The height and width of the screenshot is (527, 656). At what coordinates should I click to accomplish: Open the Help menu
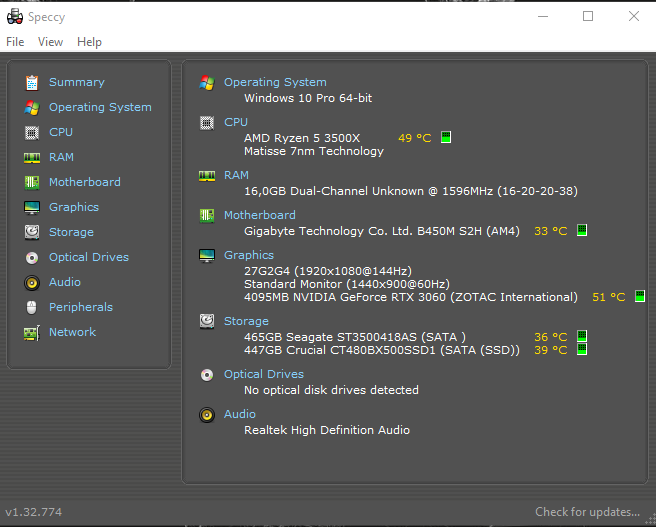pos(89,42)
